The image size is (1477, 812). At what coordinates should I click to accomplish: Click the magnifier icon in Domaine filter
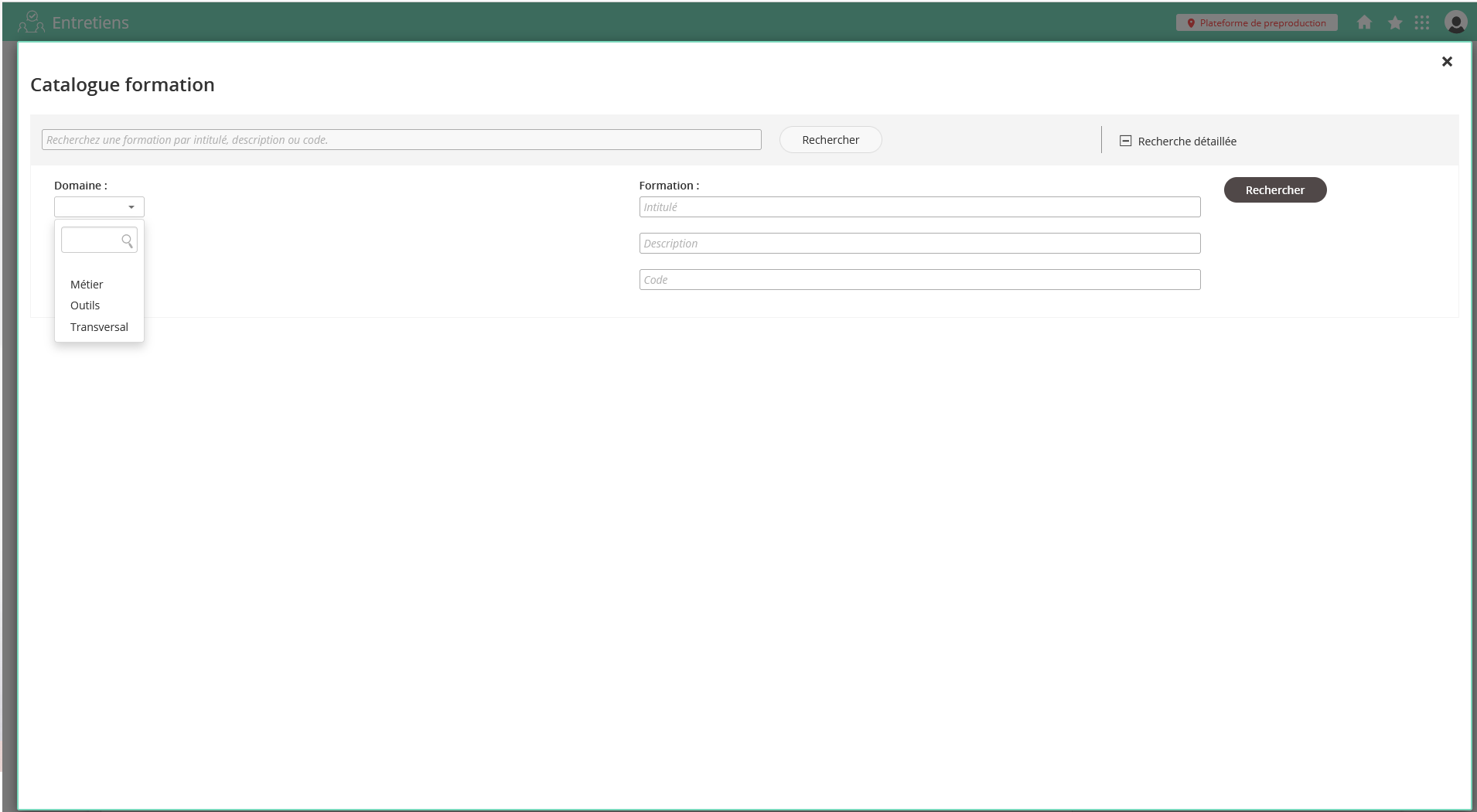click(128, 241)
